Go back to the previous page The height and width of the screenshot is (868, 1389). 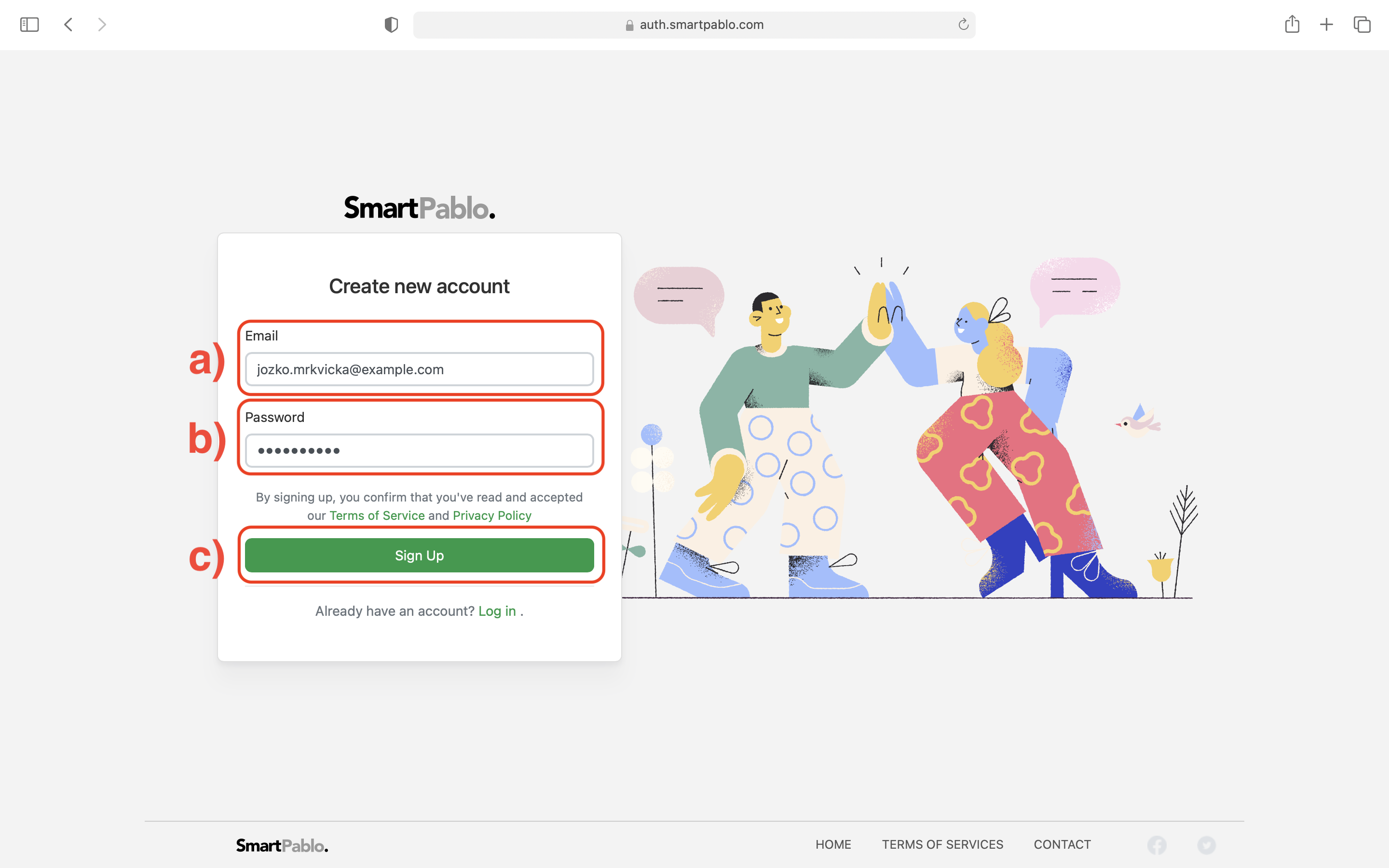tap(68, 25)
